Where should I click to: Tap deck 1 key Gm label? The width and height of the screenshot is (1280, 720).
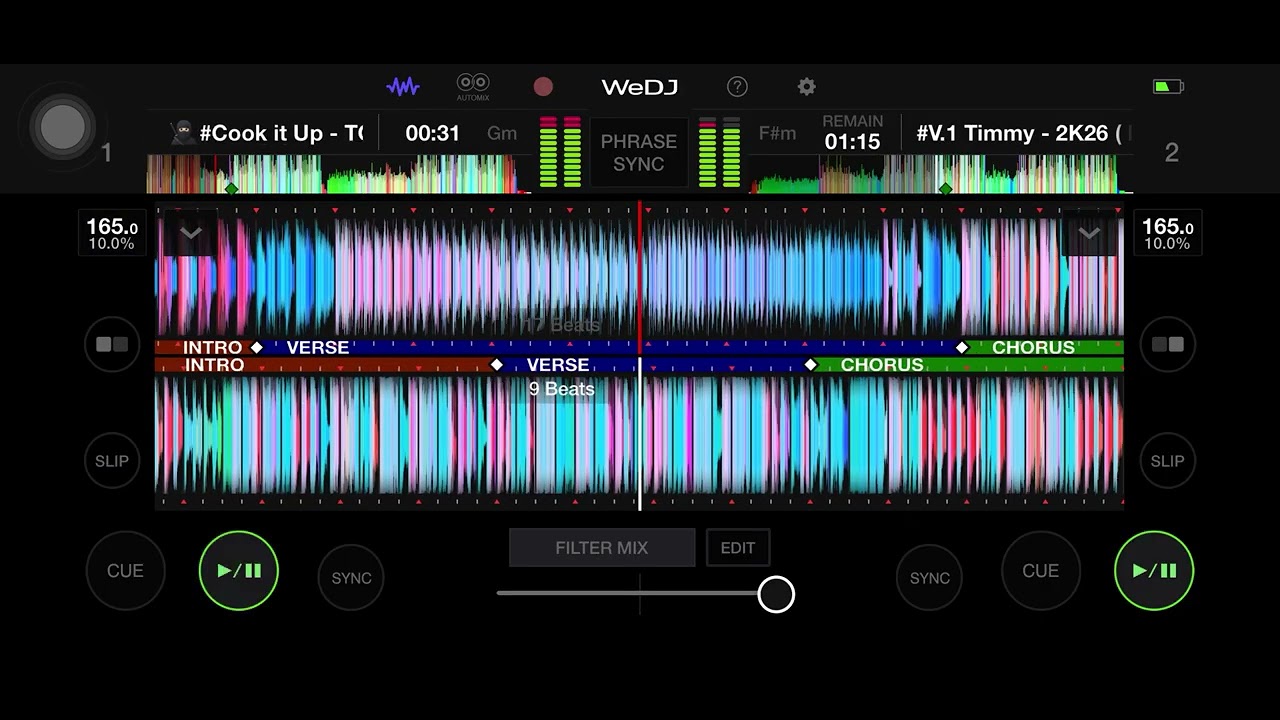tap(502, 133)
